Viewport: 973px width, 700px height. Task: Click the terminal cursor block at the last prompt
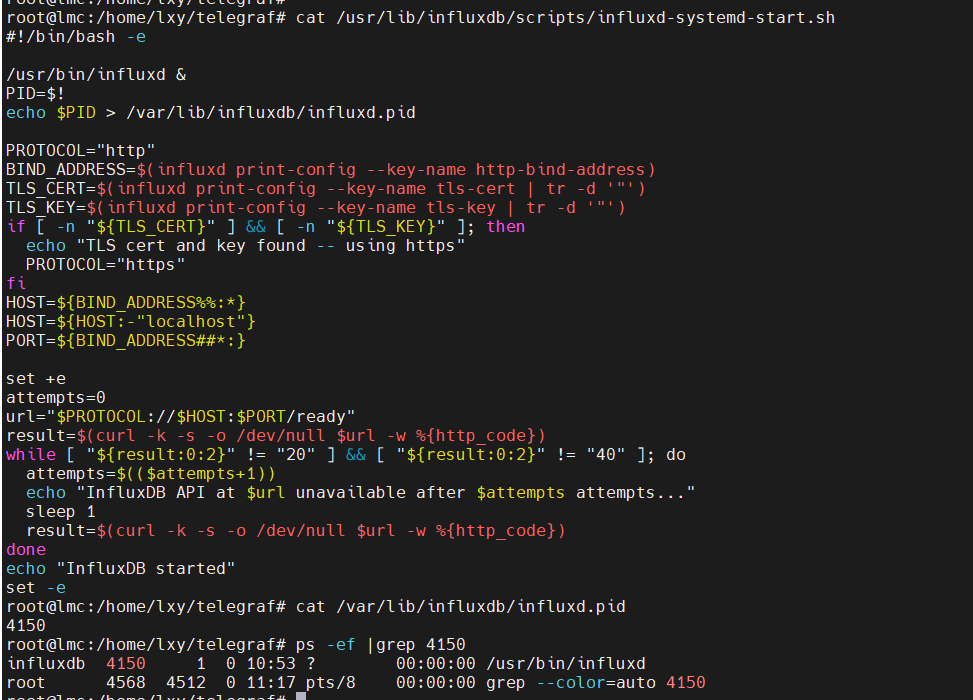coord(301,696)
